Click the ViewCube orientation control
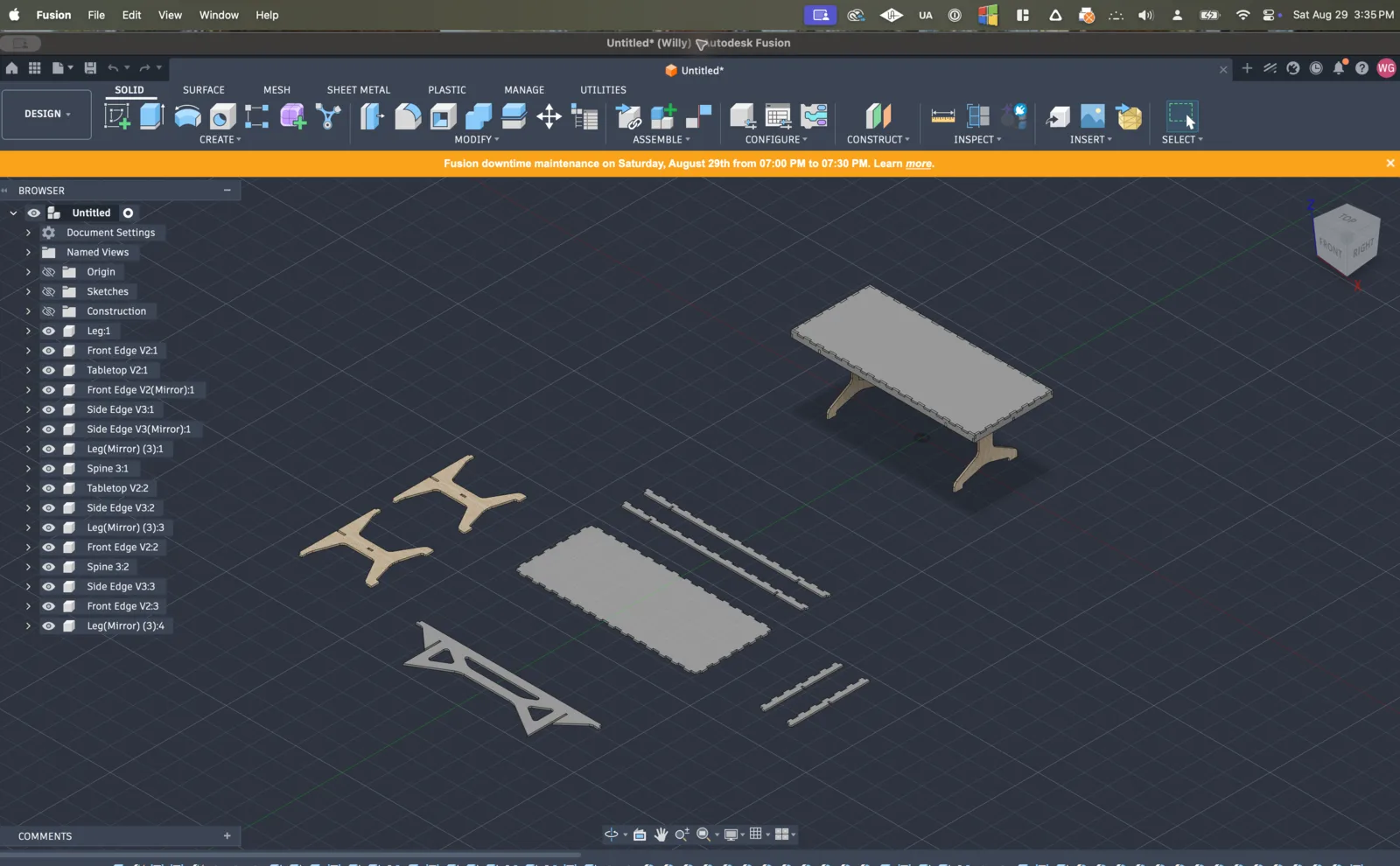The height and width of the screenshot is (866, 1400). (x=1346, y=240)
